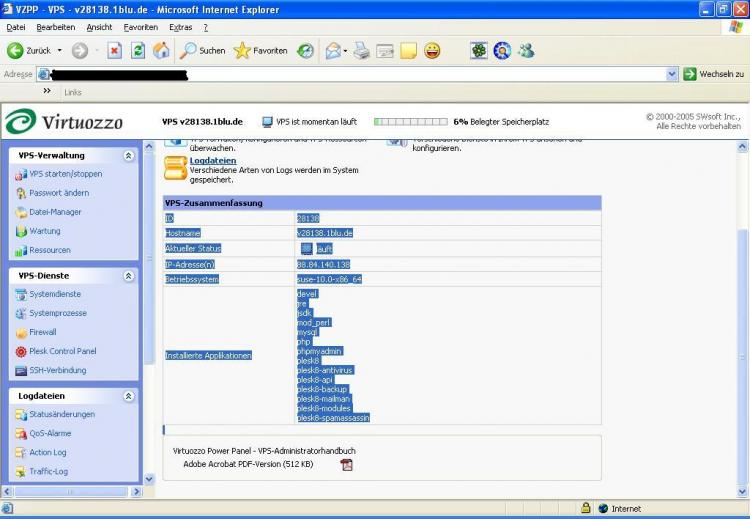Open the mail icon dropdown arrow

coord(345,51)
